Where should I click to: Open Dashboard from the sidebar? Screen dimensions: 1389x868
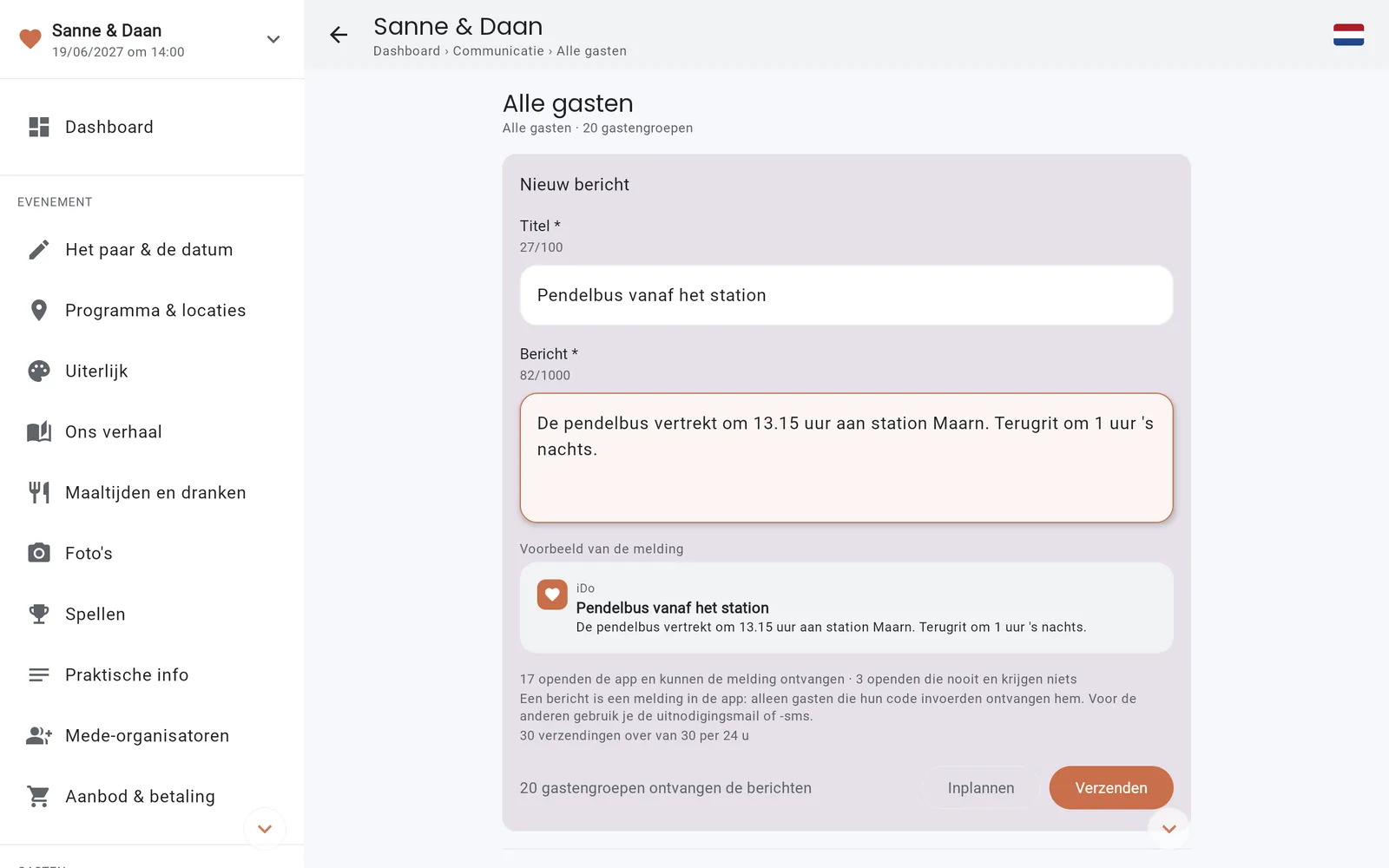point(152,127)
